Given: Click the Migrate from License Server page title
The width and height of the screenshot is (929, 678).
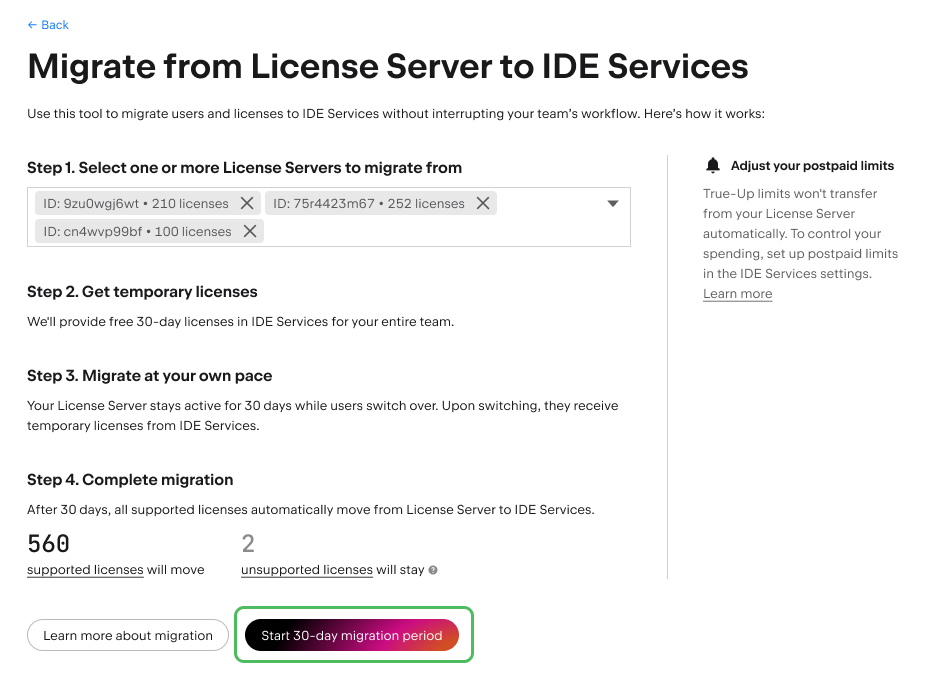Looking at the screenshot, I should point(388,67).
